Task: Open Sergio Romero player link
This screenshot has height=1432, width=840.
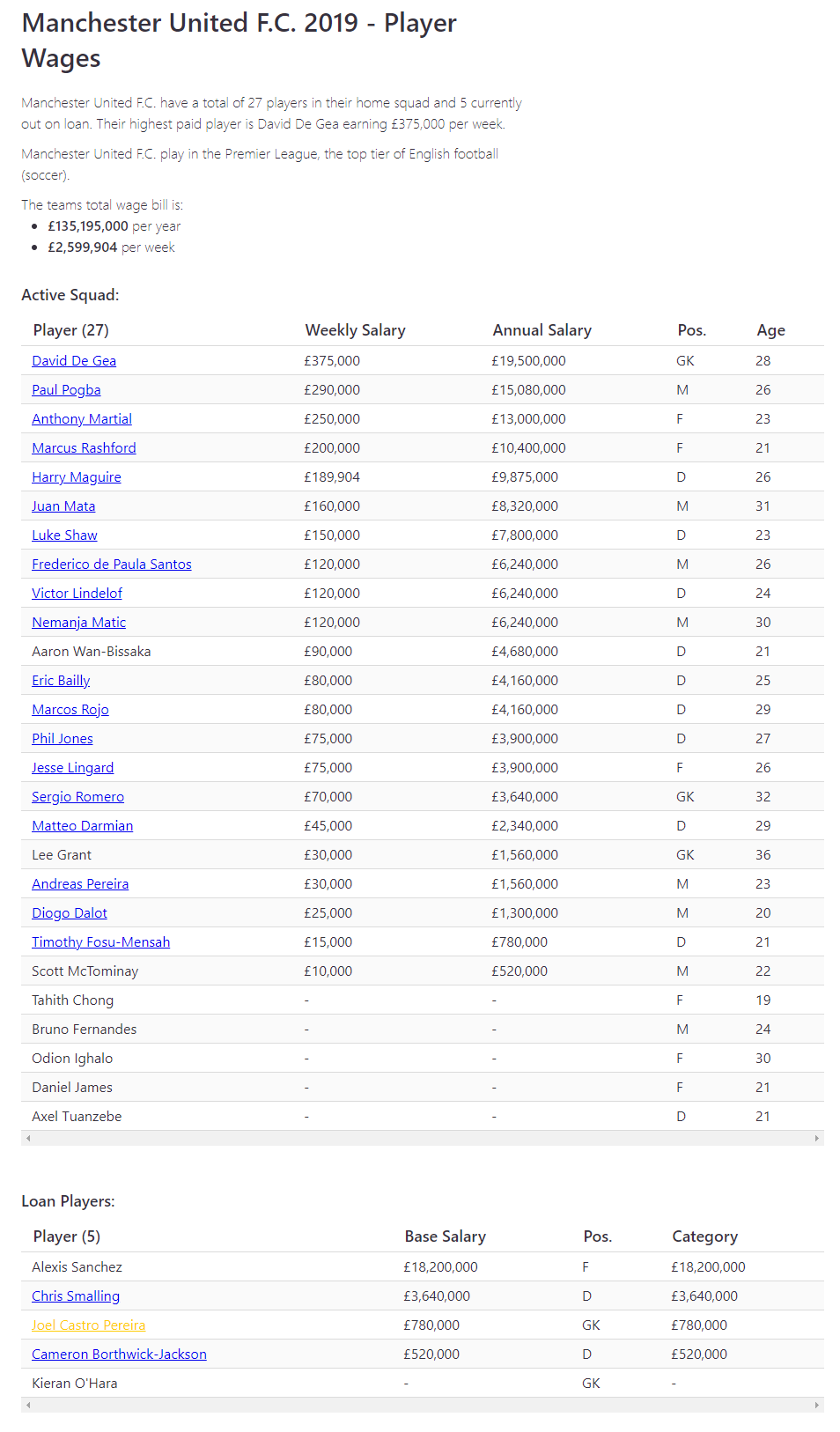Action: point(77,796)
